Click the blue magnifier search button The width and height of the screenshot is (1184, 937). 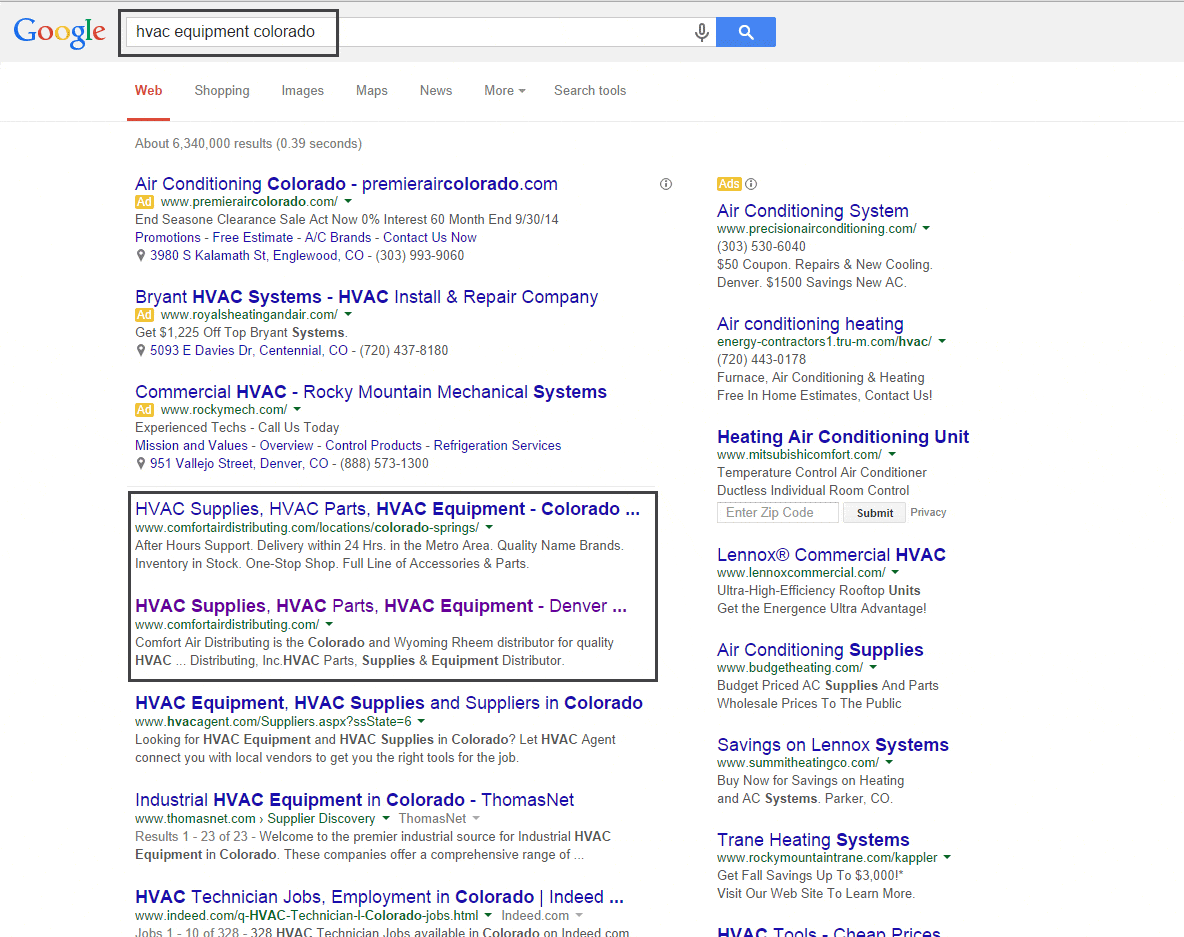(745, 32)
